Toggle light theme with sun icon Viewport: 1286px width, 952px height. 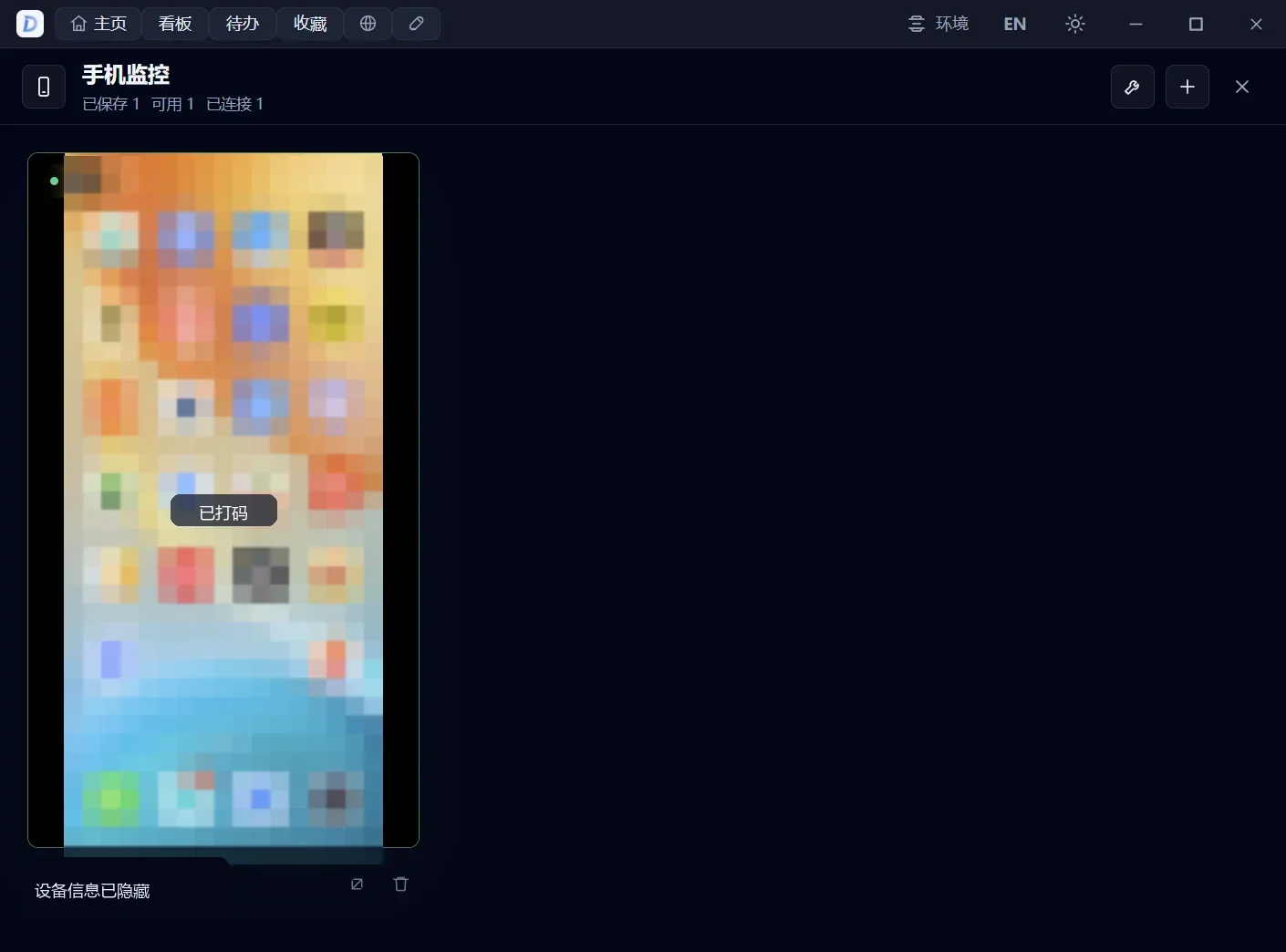pyautogui.click(x=1075, y=24)
